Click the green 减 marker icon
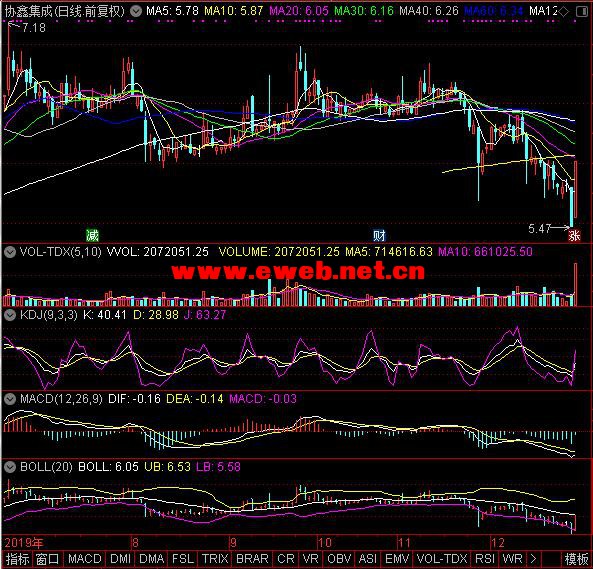Viewport: 593px width, 569px height. 93,235
